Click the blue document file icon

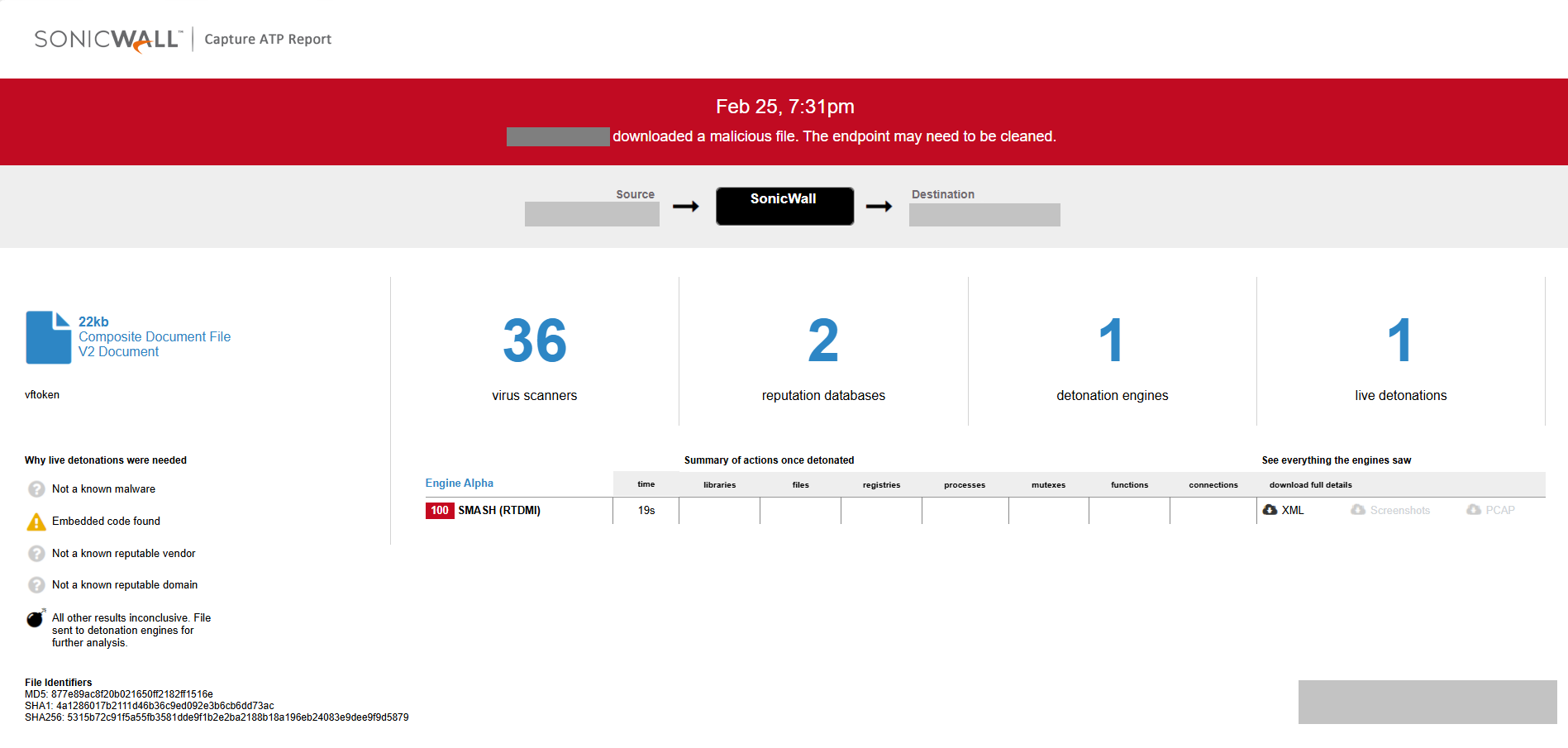click(x=49, y=337)
